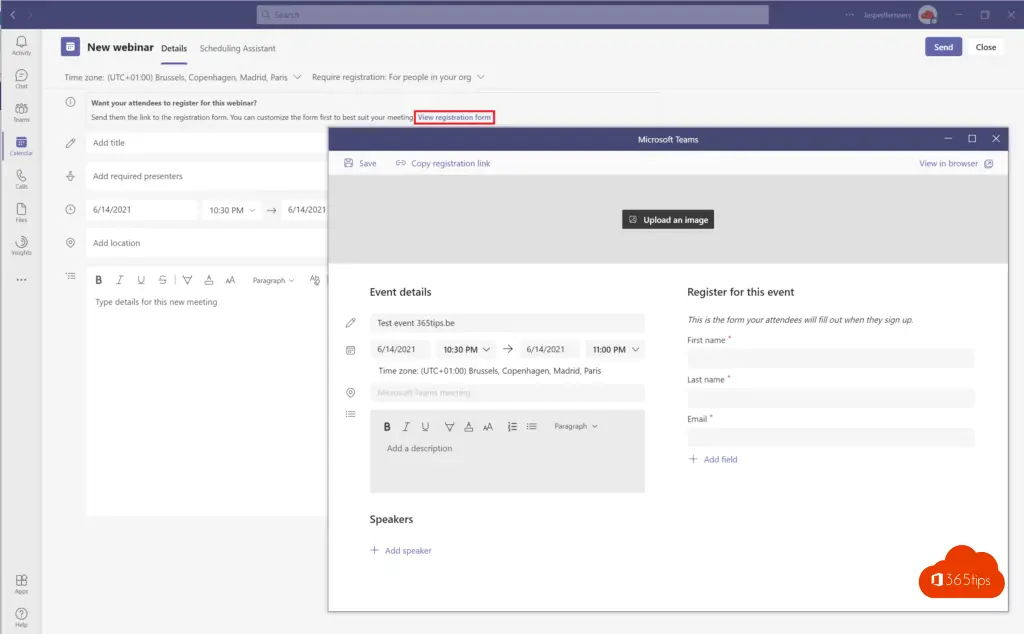Open Teams section in the sidebar
The width and height of the screenshot is (1024, 634).
coord(21,112)
